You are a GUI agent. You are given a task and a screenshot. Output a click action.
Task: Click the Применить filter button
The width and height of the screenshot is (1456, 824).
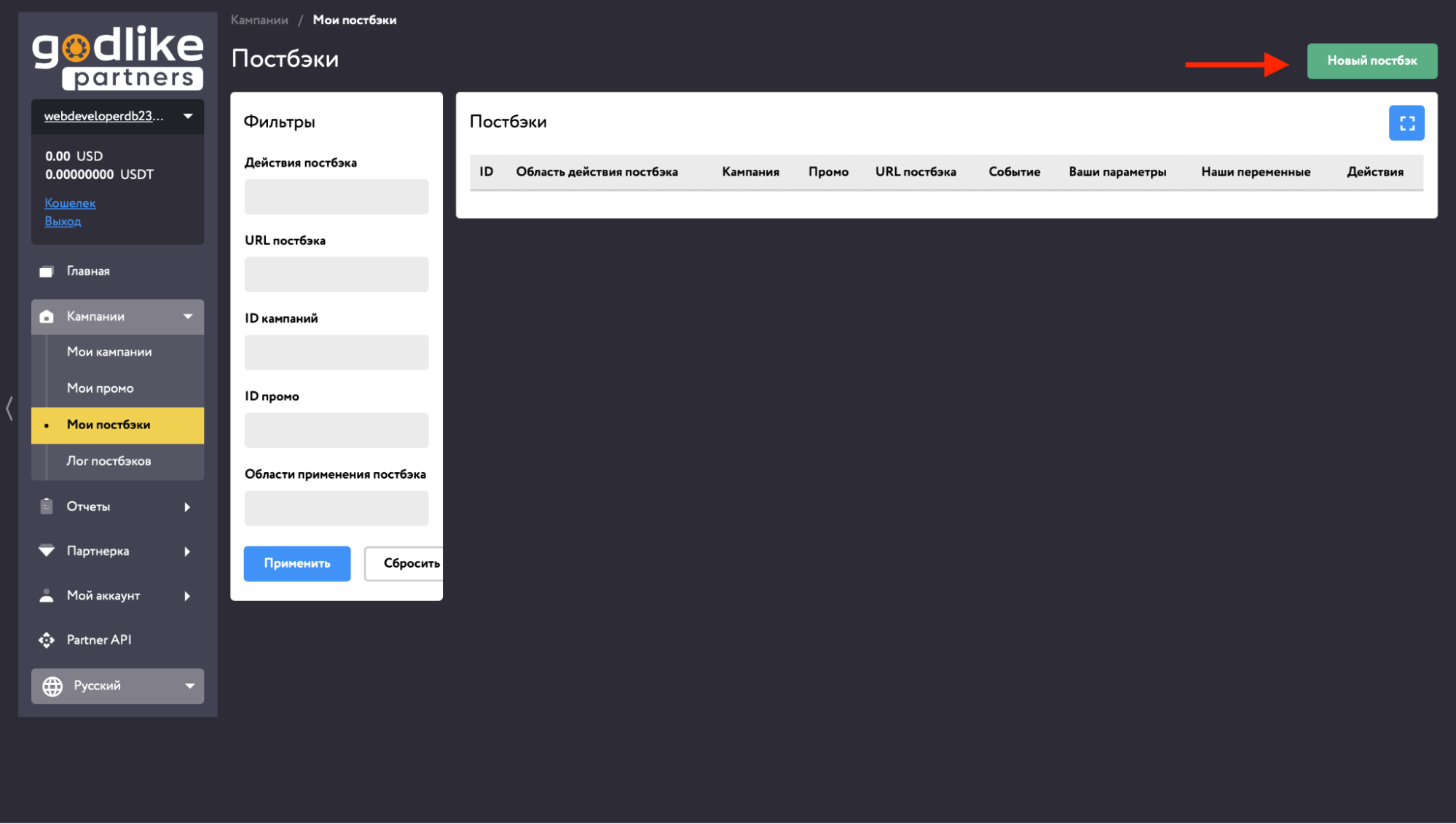click(296, 563)
